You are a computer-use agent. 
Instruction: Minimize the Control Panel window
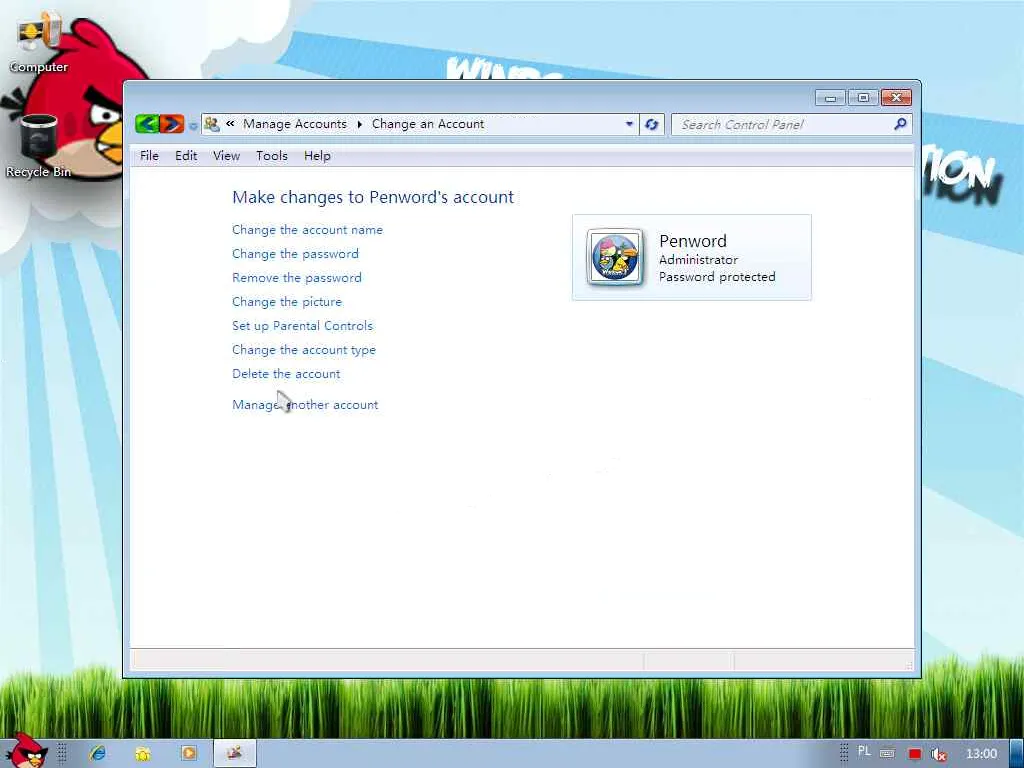831,98
